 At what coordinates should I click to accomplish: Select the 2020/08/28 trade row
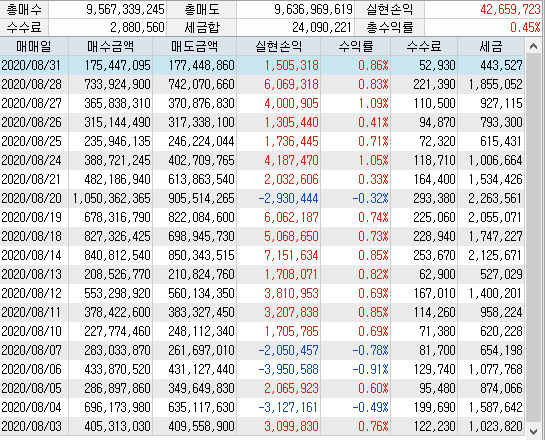pos(262,84)
